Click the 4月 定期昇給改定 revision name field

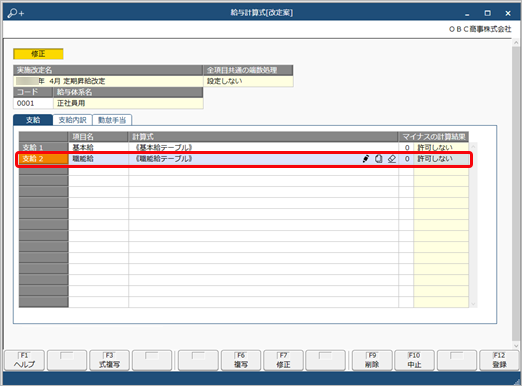coord(108,81)
